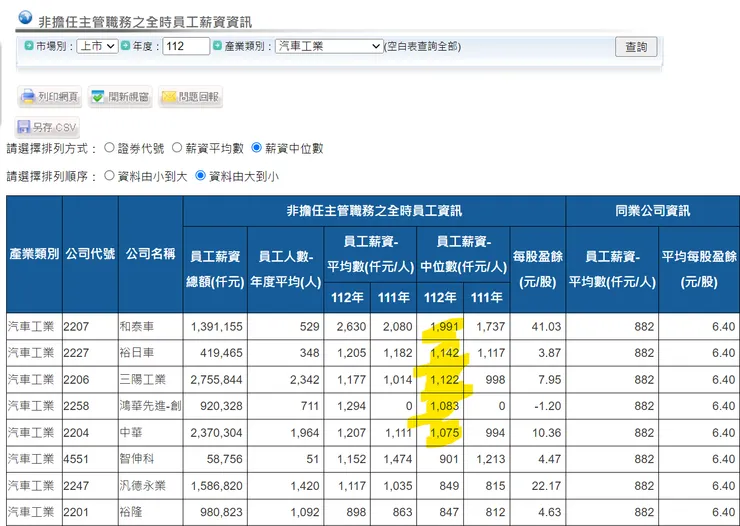Click the 查詢 search button
Screen dimensions: 740x526
point(636,47)
